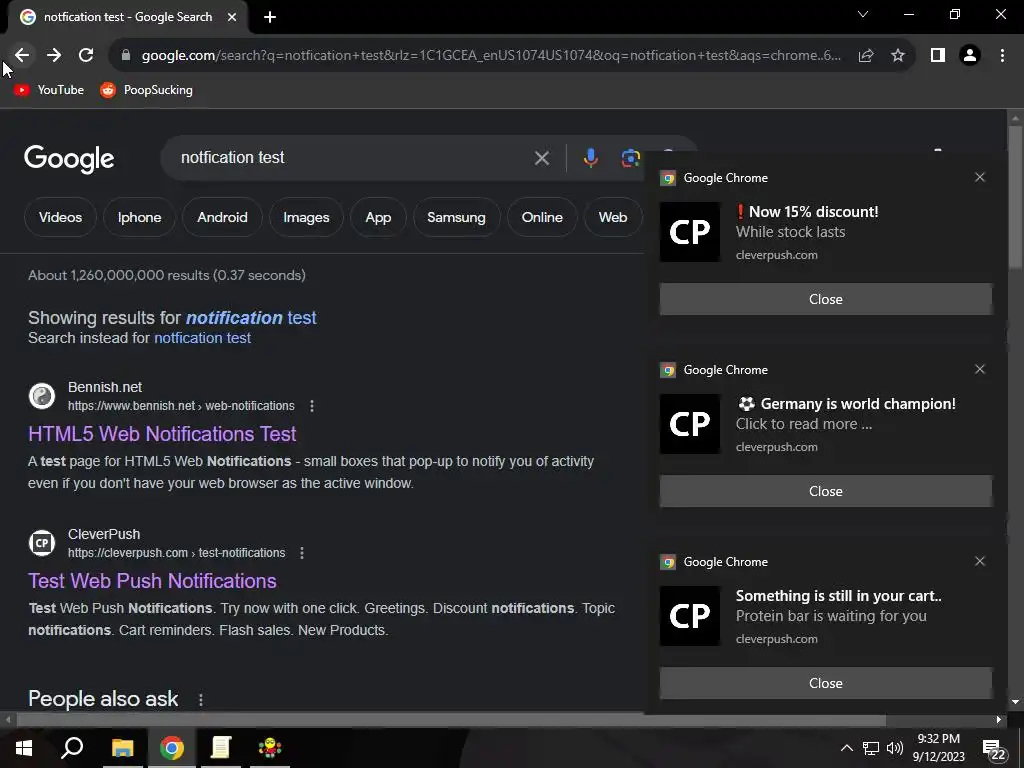Click the vertical page scrollbar thumb
1024x768 pixels.
[1015, 196]
